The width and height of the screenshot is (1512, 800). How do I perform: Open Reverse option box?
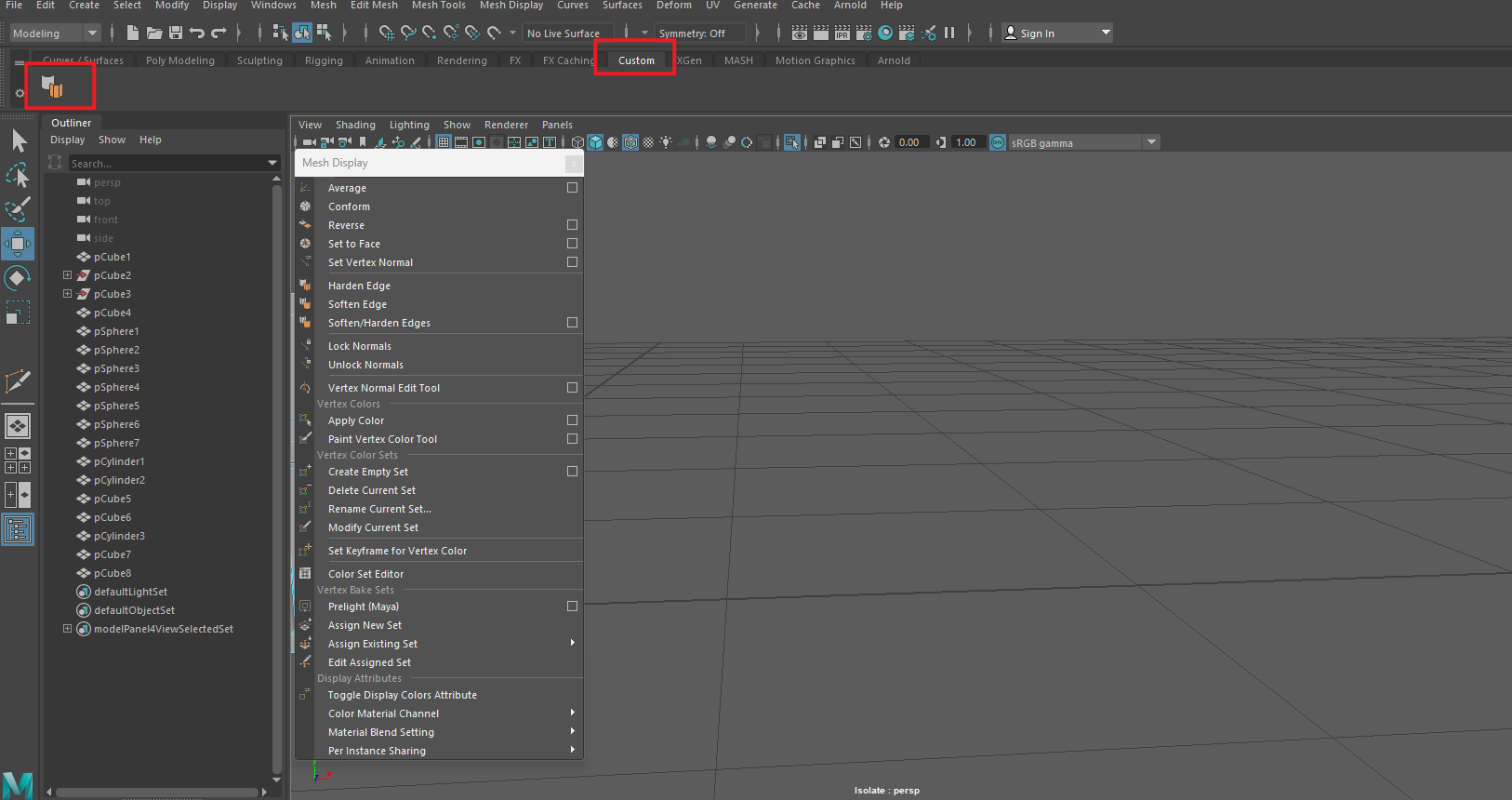tap(572, 225)
